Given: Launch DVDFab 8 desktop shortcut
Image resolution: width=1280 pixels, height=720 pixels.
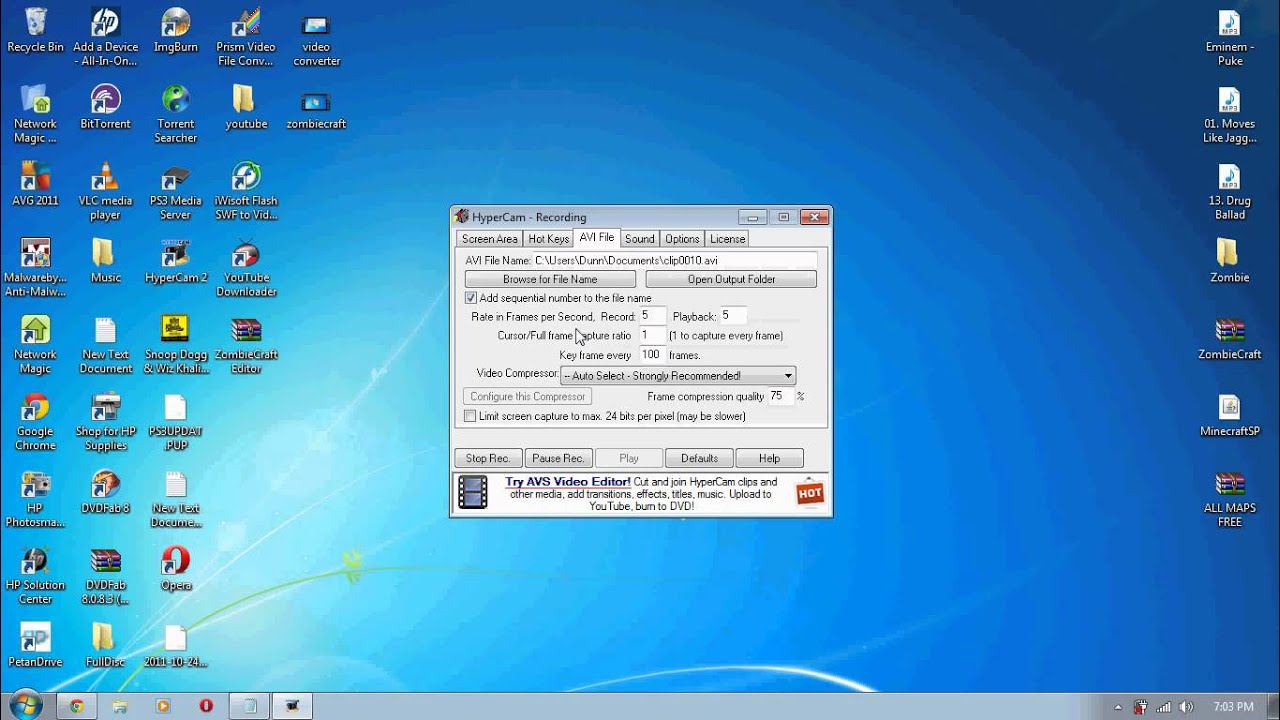Looking at the screenshot, I should [105, 492].
